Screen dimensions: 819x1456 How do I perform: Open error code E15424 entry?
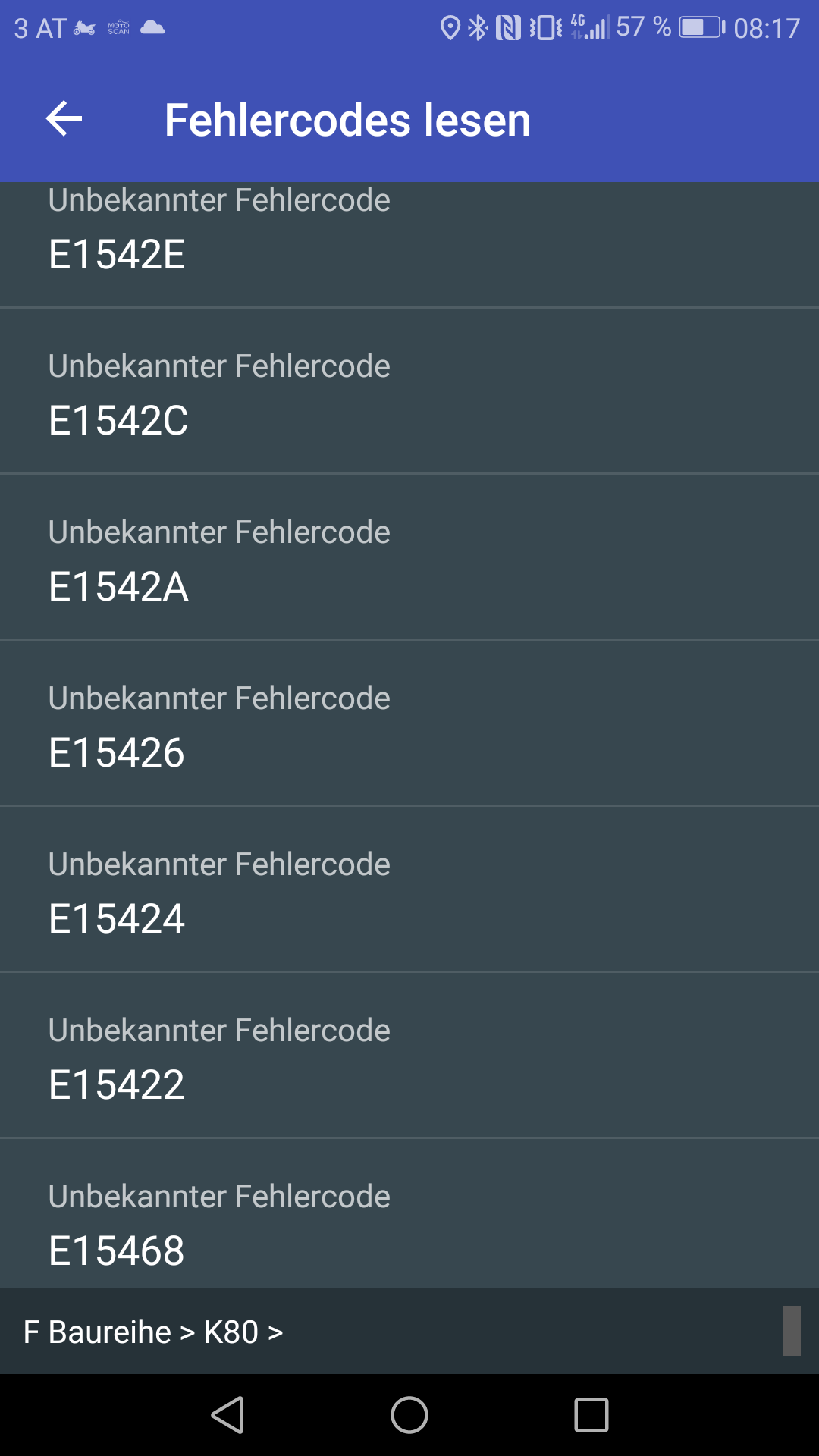[409, 889]
